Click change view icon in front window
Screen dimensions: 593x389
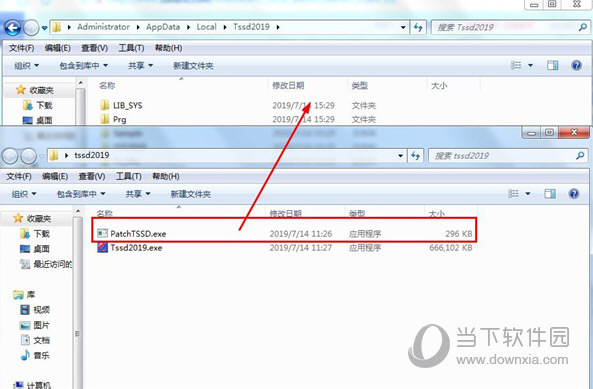tap(514, 194)
